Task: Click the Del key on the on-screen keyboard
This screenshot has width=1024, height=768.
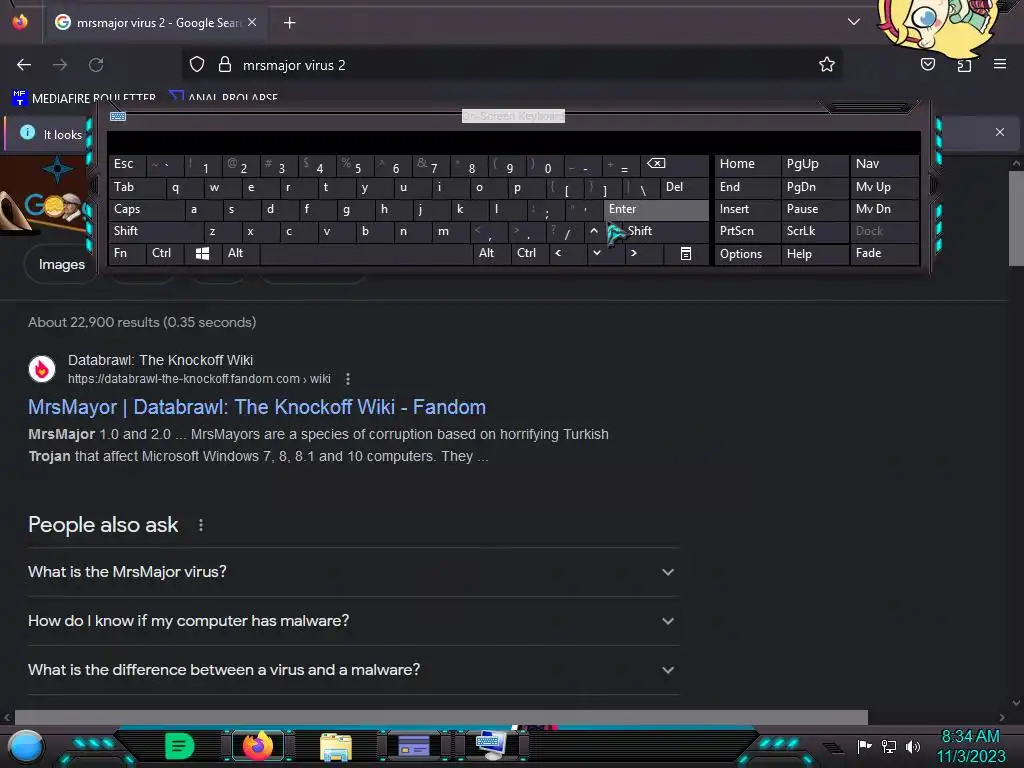Action: tap(684, 187)
